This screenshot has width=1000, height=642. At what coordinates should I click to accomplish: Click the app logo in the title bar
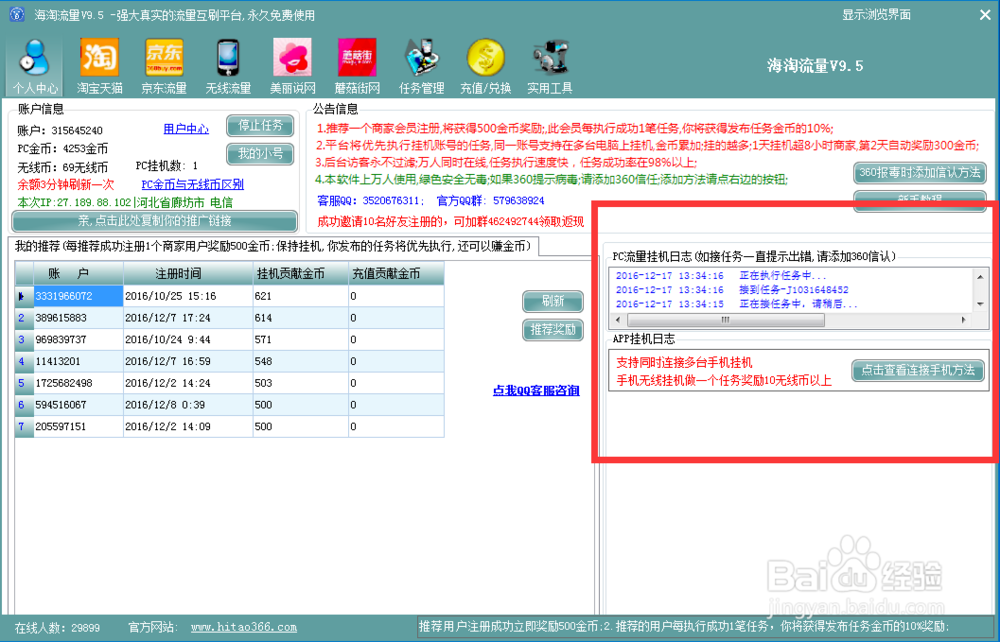click(17, 14)
